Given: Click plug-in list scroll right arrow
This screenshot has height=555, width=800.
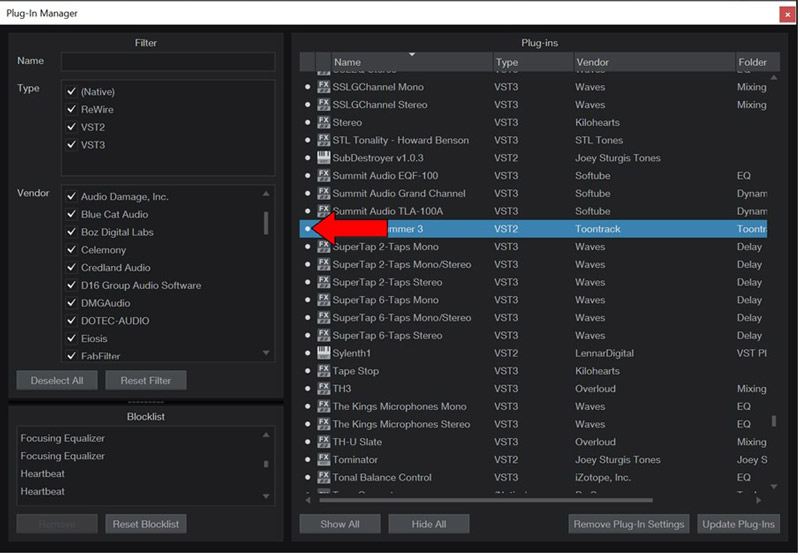Looking at the screenshot, I should pos(759,500).
